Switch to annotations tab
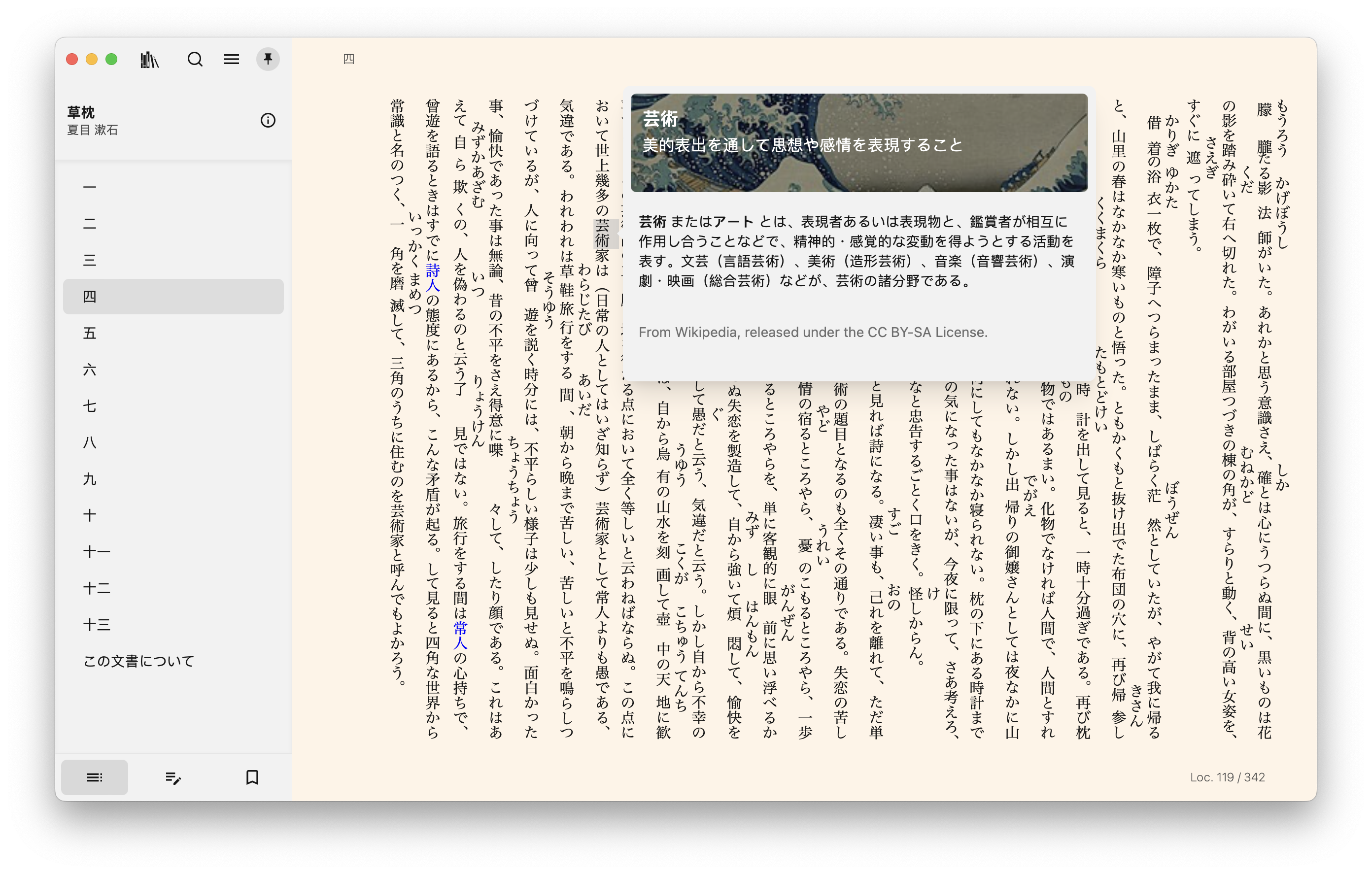Screen dimensions: 1372x874 [x=173, y=777]
